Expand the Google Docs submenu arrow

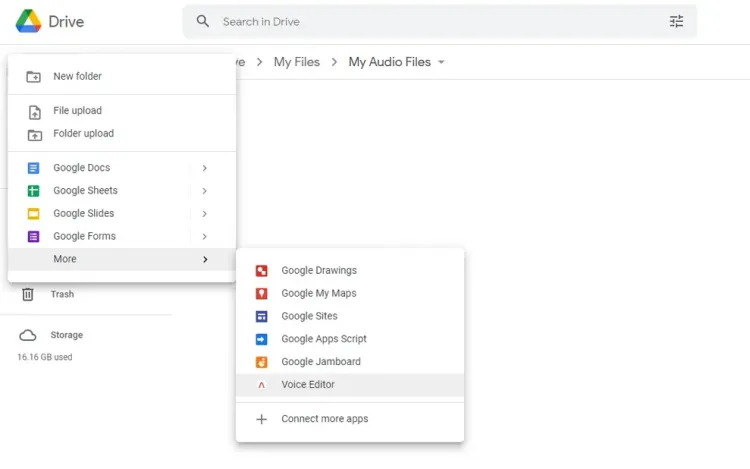[205, 168]
